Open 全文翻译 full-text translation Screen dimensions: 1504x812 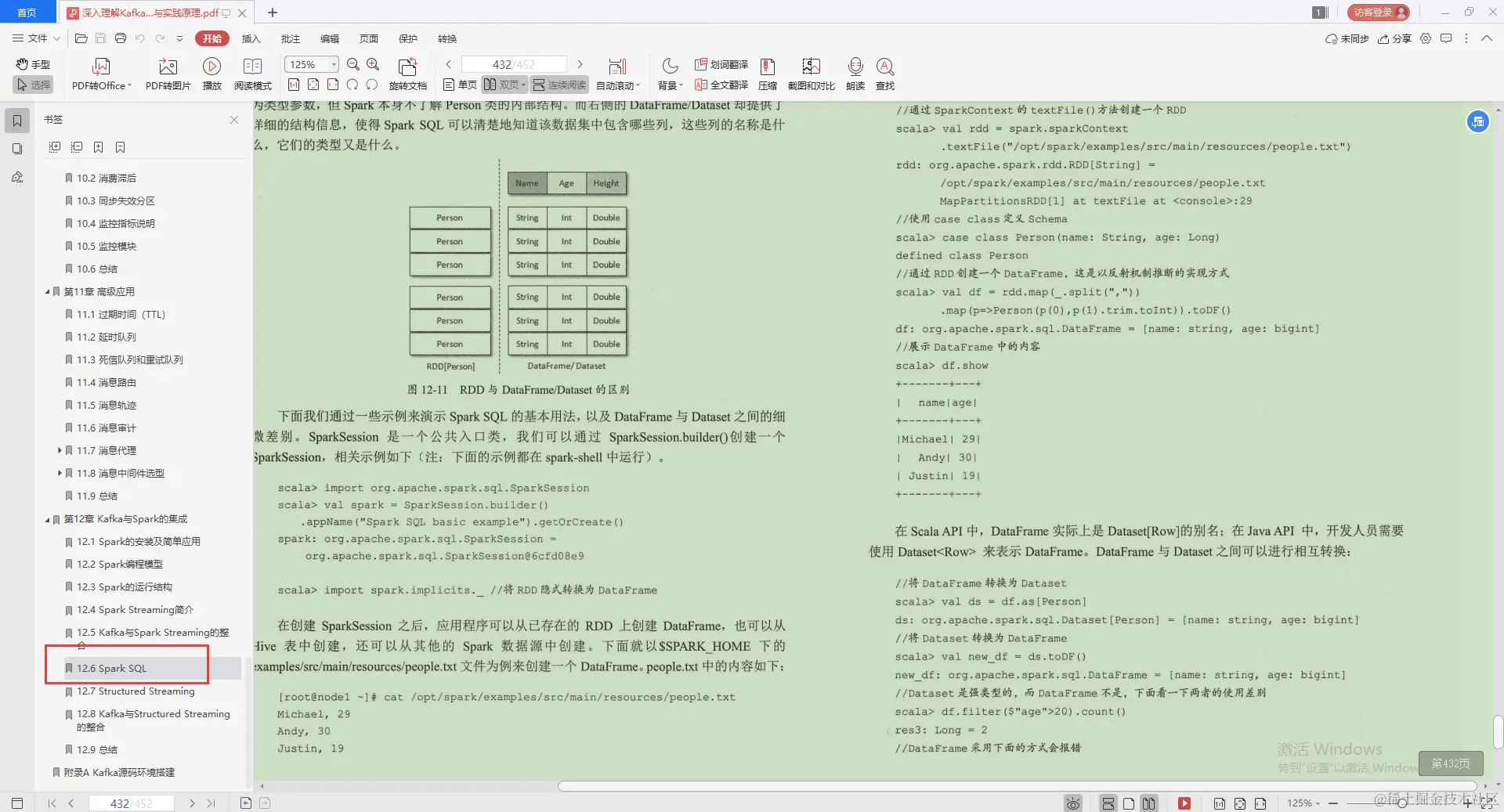pyautogui.click(x=720, y=85)
